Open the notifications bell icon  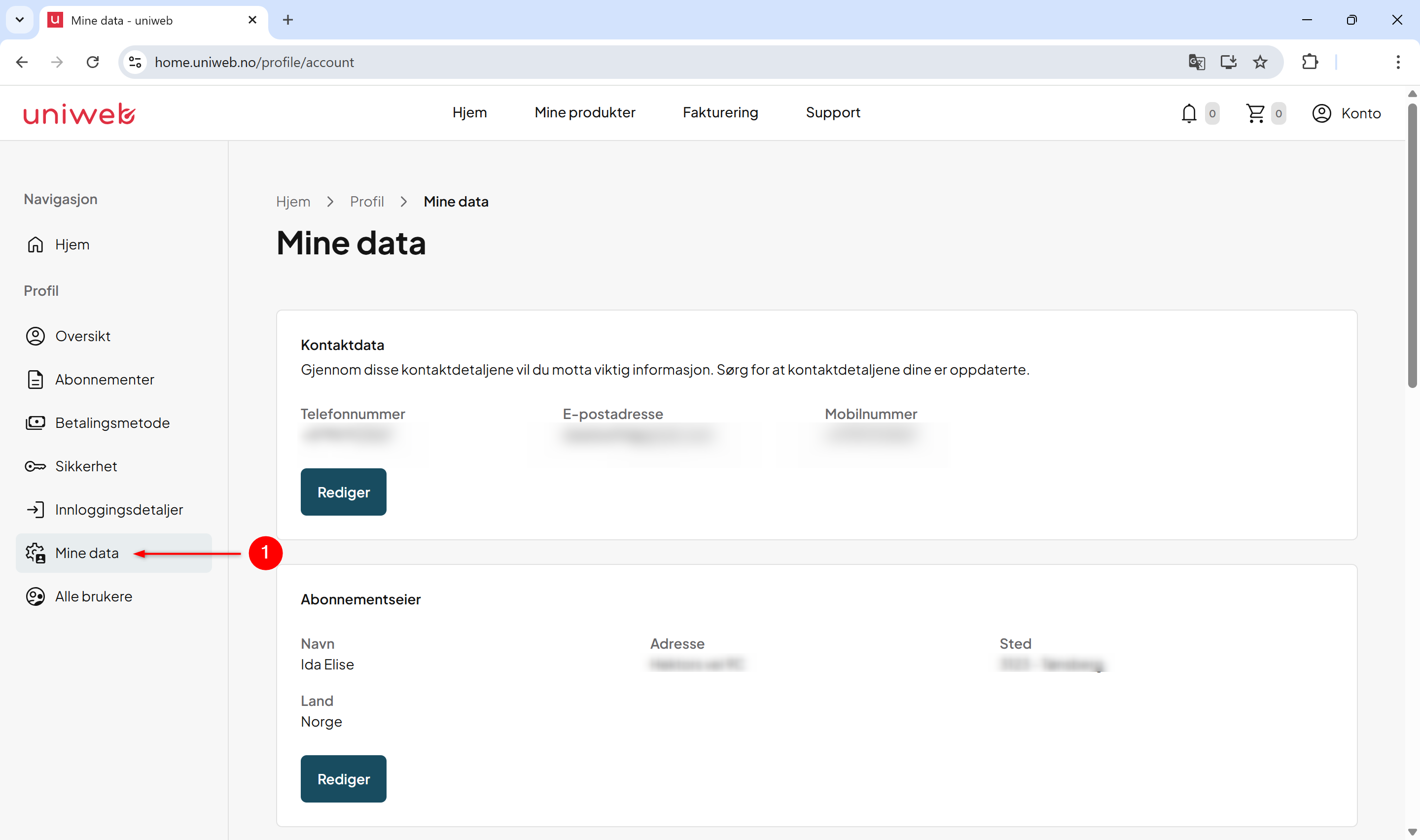(x=1189, y=113)
